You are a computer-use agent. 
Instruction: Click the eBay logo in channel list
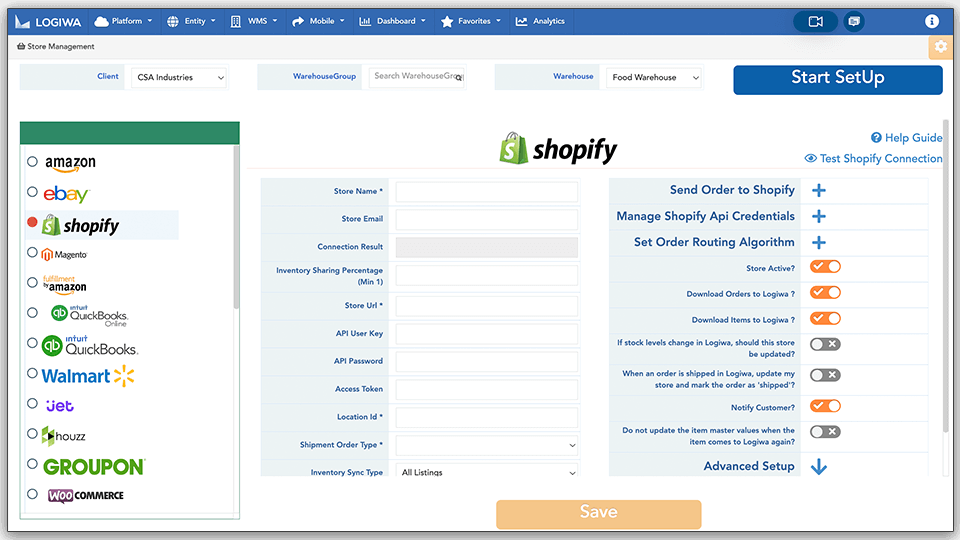[66, 194]
